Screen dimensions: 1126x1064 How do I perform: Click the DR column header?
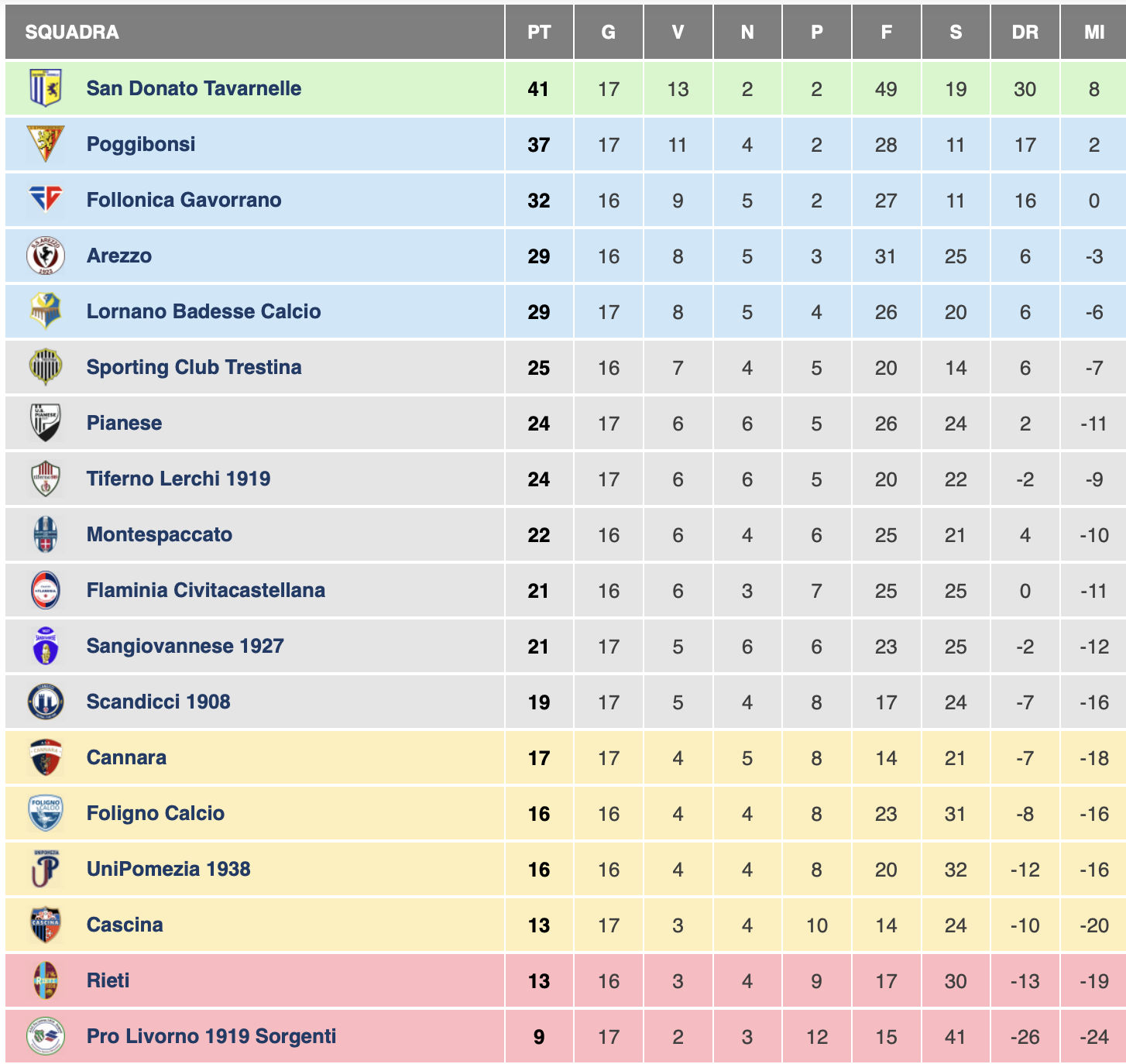tap(1025, 33)
